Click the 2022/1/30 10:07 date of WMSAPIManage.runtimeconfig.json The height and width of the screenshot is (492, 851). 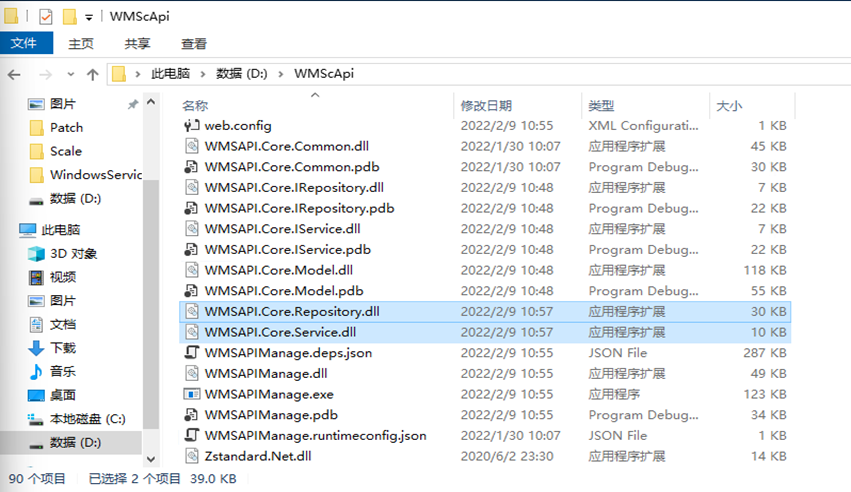pos(510,436)
